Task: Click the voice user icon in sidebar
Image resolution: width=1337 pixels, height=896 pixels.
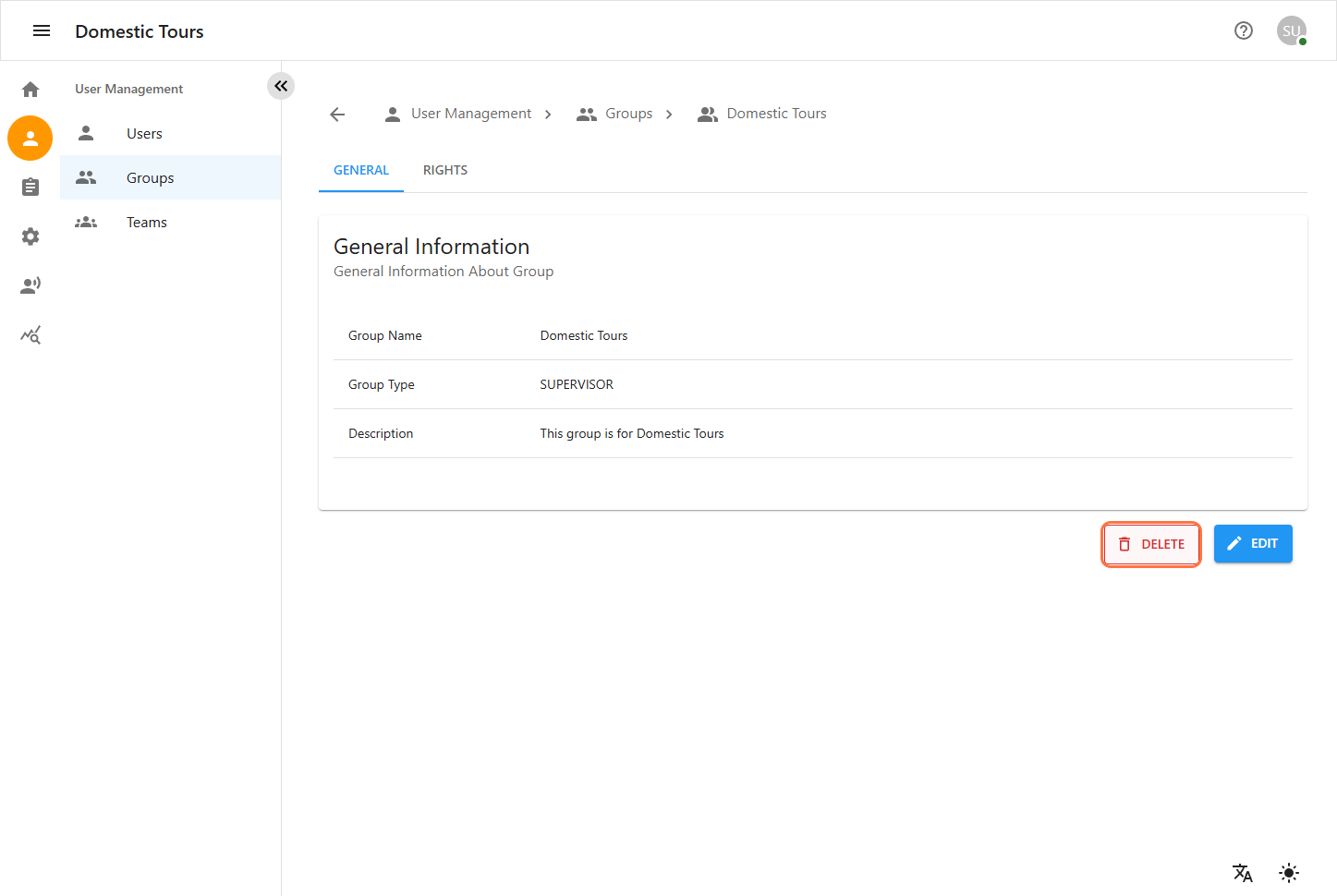Action: point(30,285)
